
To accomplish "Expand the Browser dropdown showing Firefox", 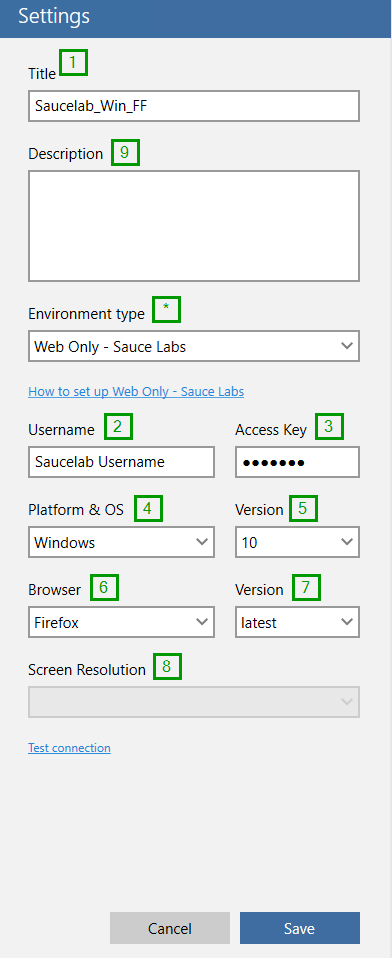I will [121, 623].
